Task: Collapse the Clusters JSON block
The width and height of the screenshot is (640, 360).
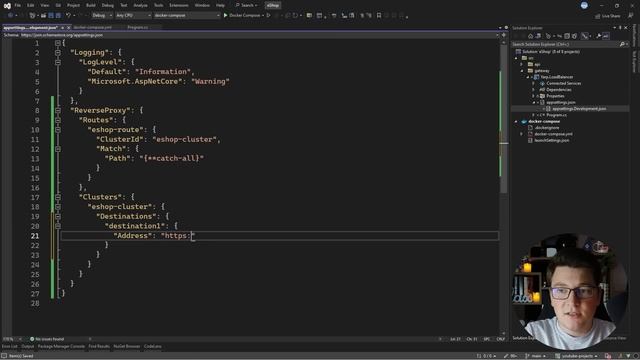Action: (x=58, y=197)
